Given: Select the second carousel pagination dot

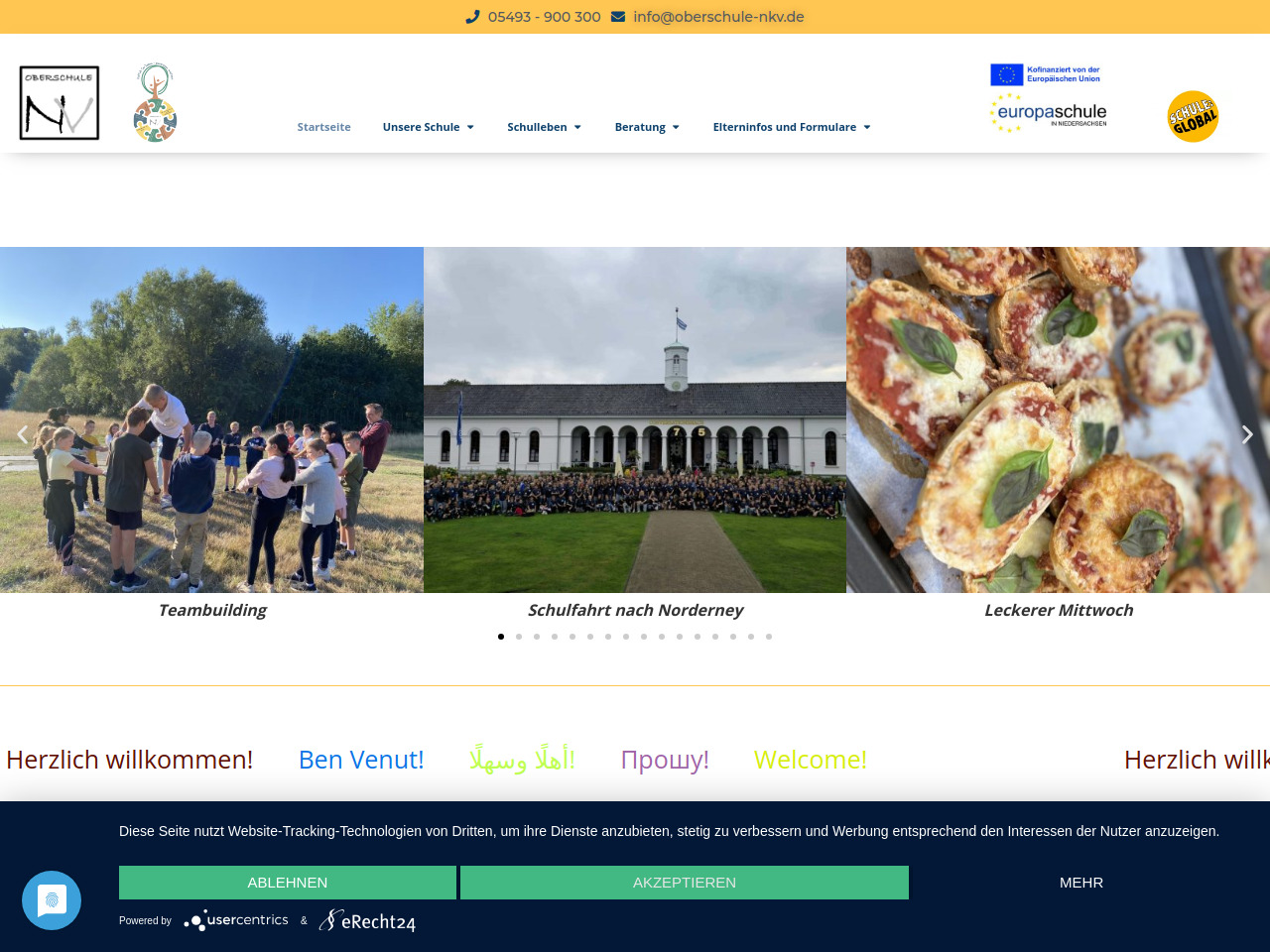Looking at the screenshot, I should click(x=519, y=637).
